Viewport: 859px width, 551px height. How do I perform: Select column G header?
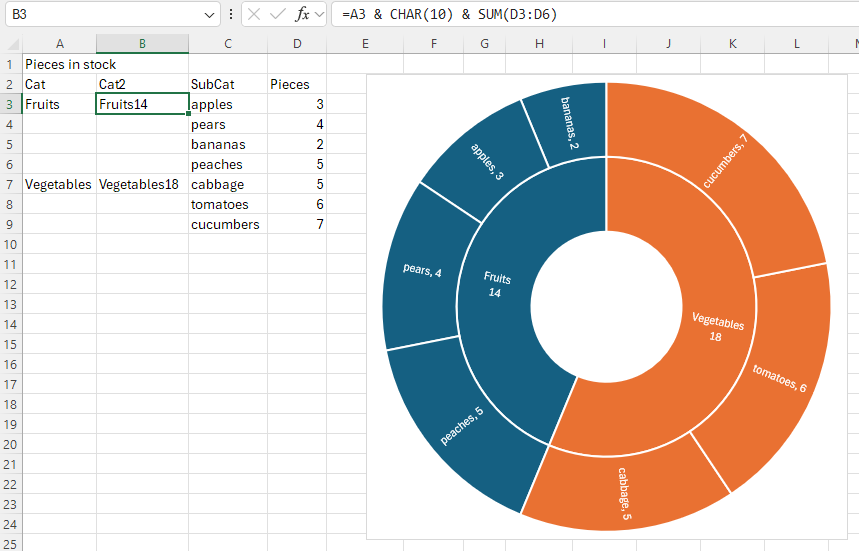[484, 44]
